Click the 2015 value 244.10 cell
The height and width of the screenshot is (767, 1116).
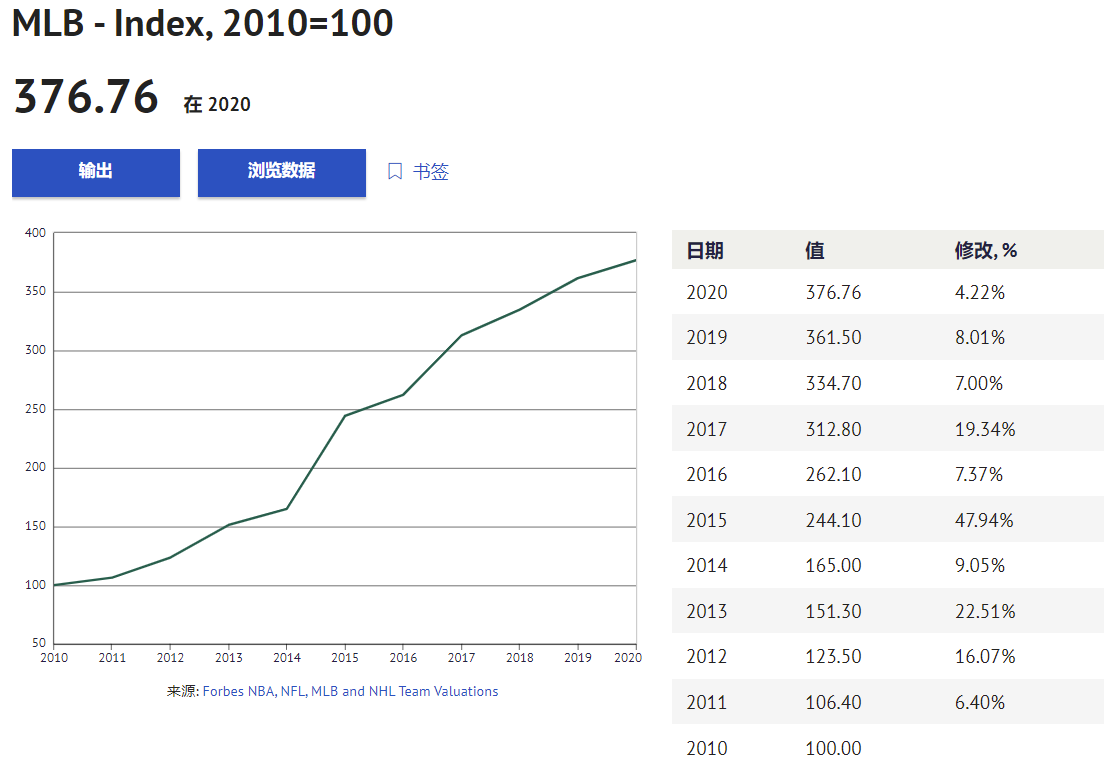833,520
